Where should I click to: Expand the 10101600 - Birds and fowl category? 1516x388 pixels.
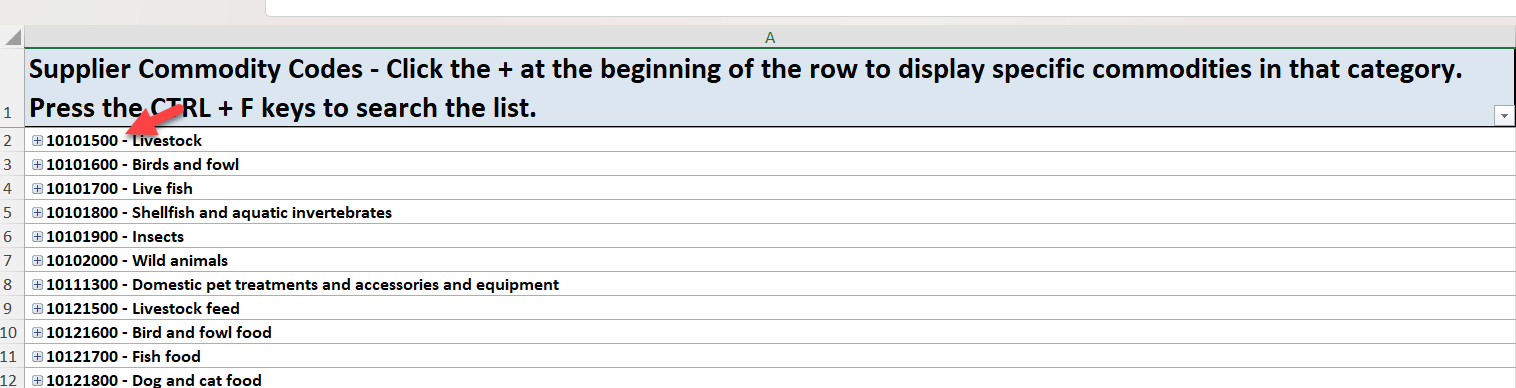(x=38, y=165)
